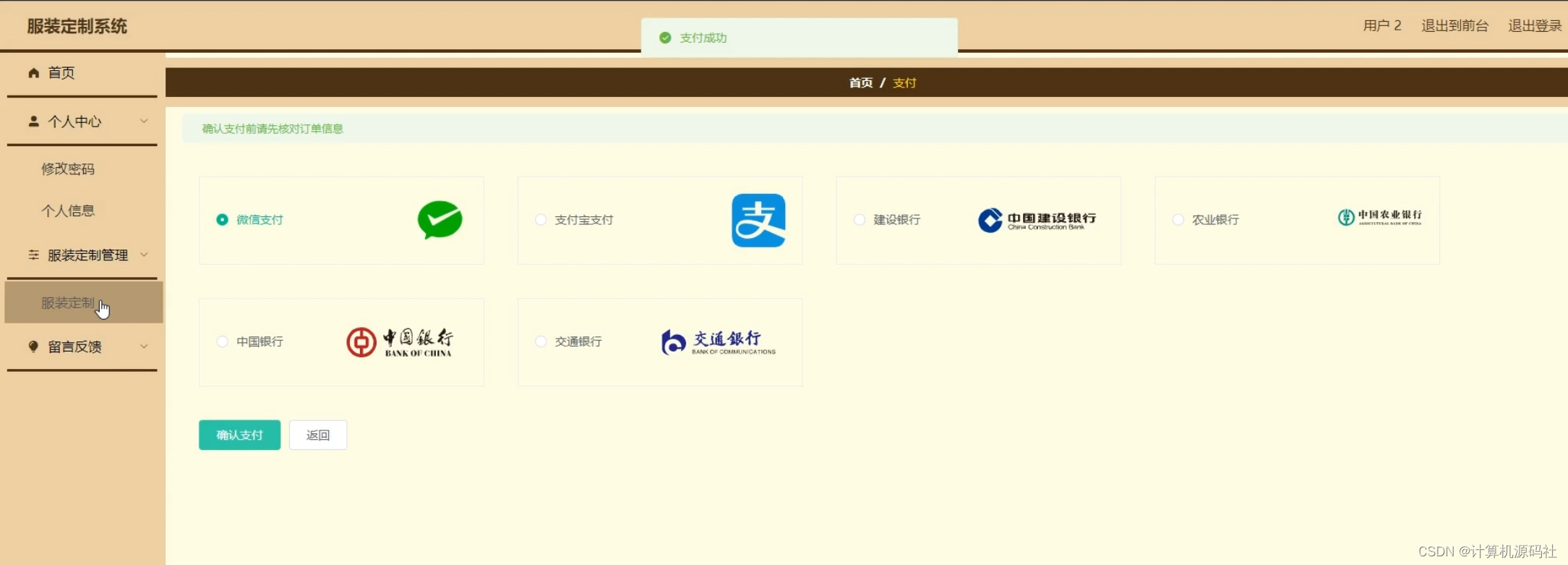Click the 交通银行 label text
1568x565 pixels.
[578, 341]
